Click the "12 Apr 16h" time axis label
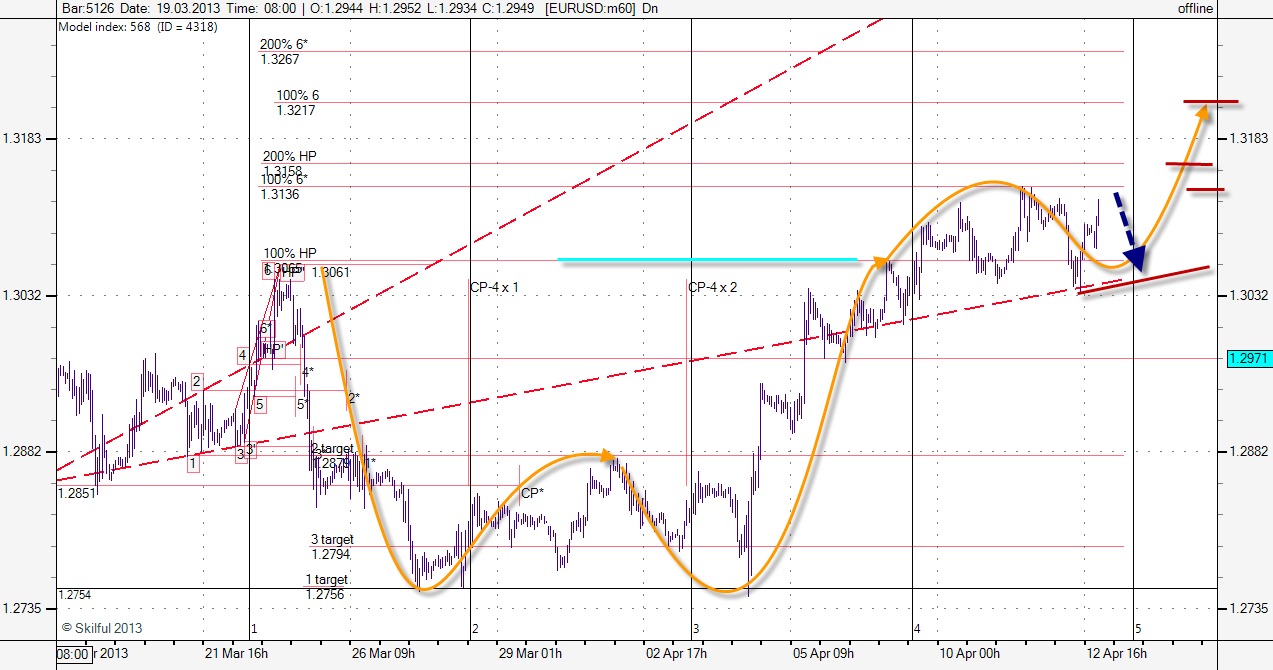 point(1116,654)
